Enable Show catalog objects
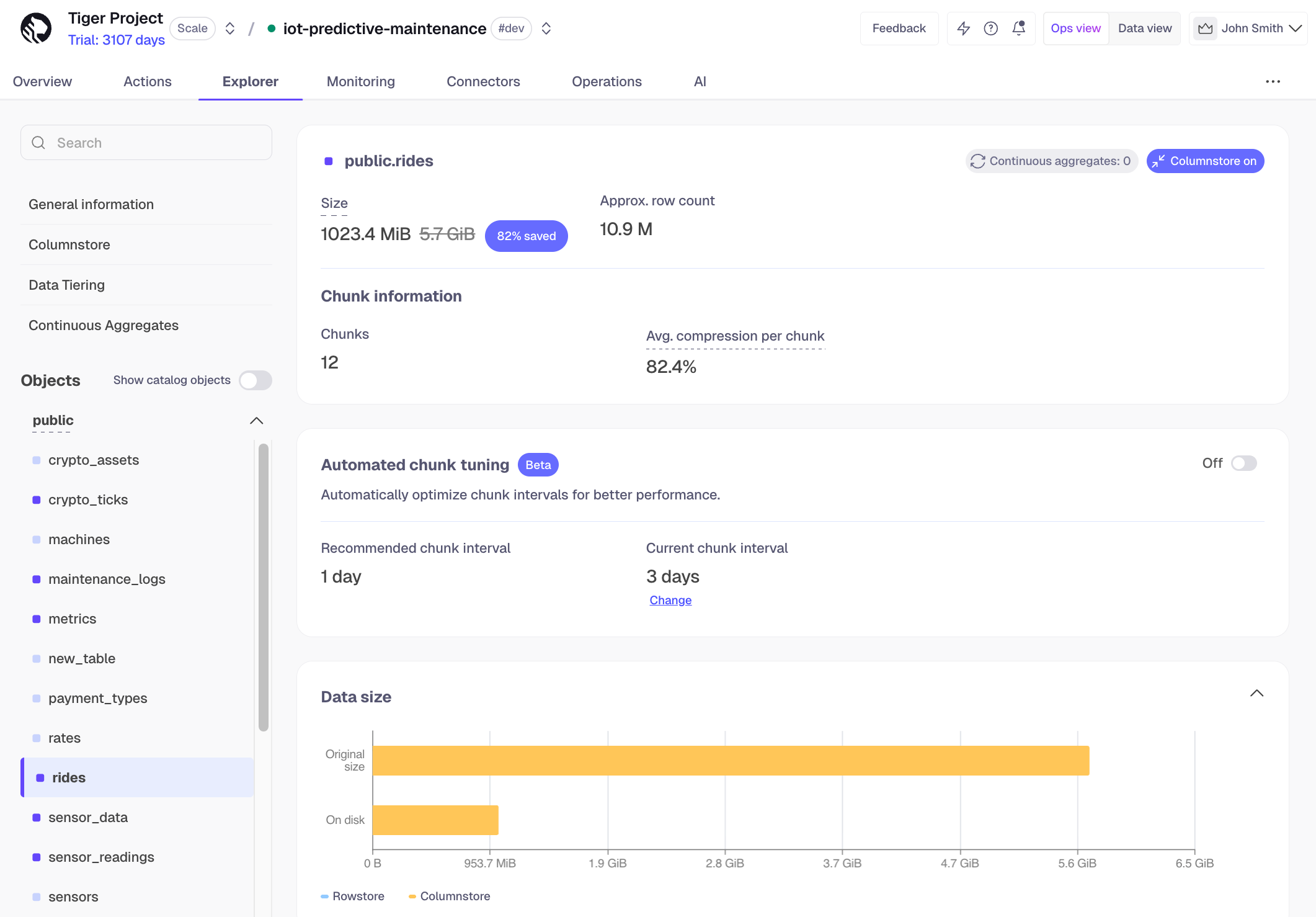The height and width of the screenshot is (917, 1316). click(255, 380)
